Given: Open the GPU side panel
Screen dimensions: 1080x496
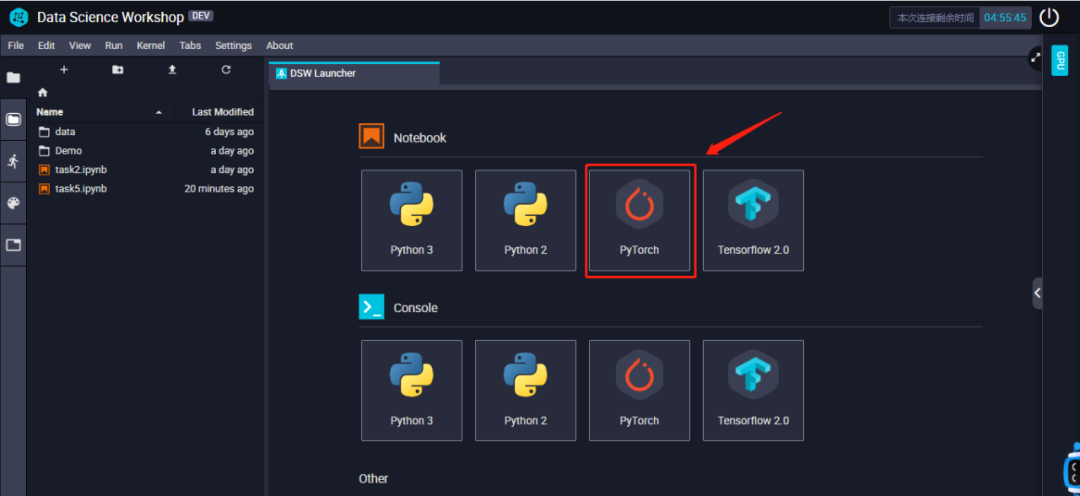Looking at the screenshot, I should click(x=1060, y=61).
